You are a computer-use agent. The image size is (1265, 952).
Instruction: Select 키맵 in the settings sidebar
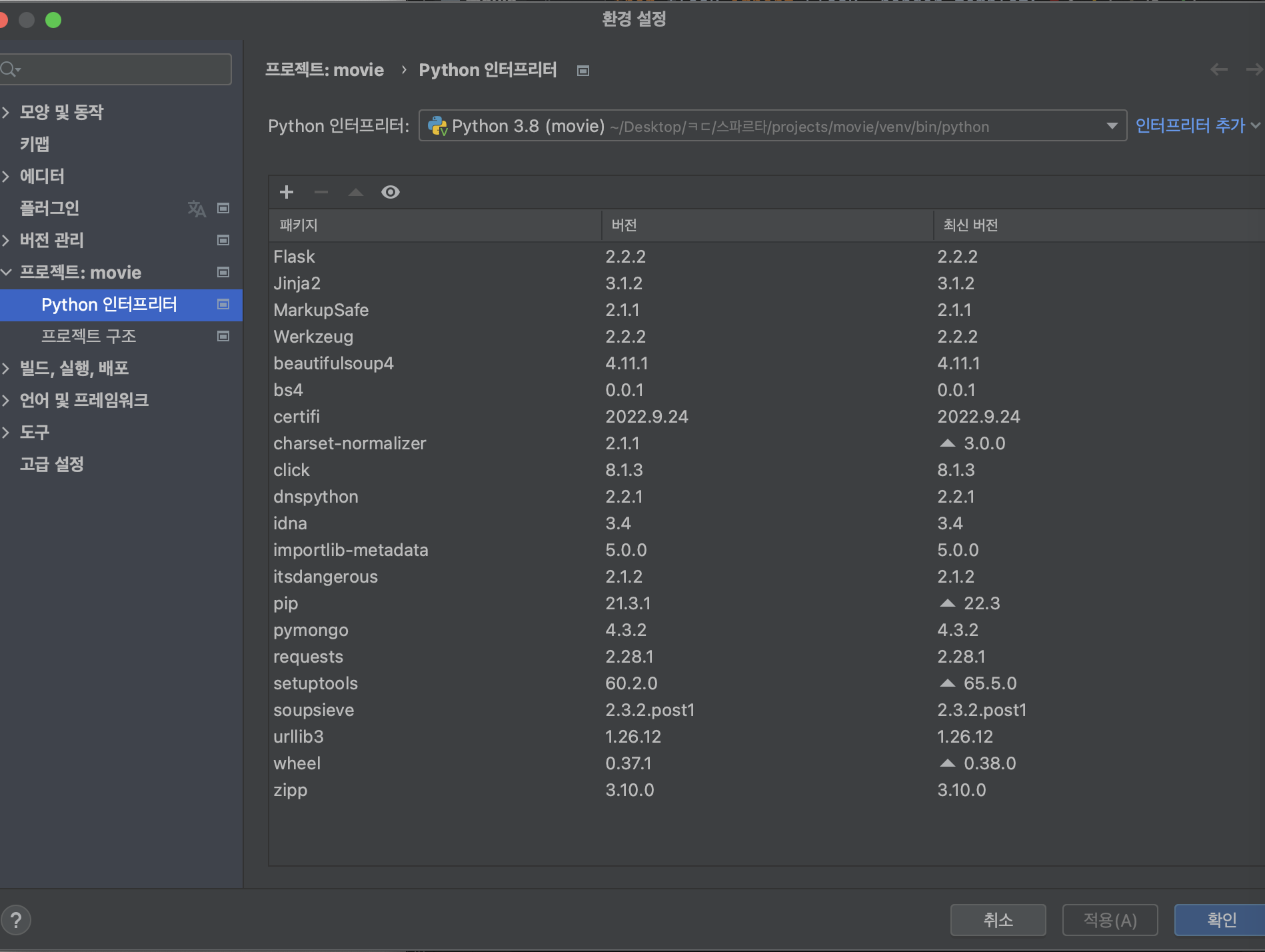click(35, 144)
